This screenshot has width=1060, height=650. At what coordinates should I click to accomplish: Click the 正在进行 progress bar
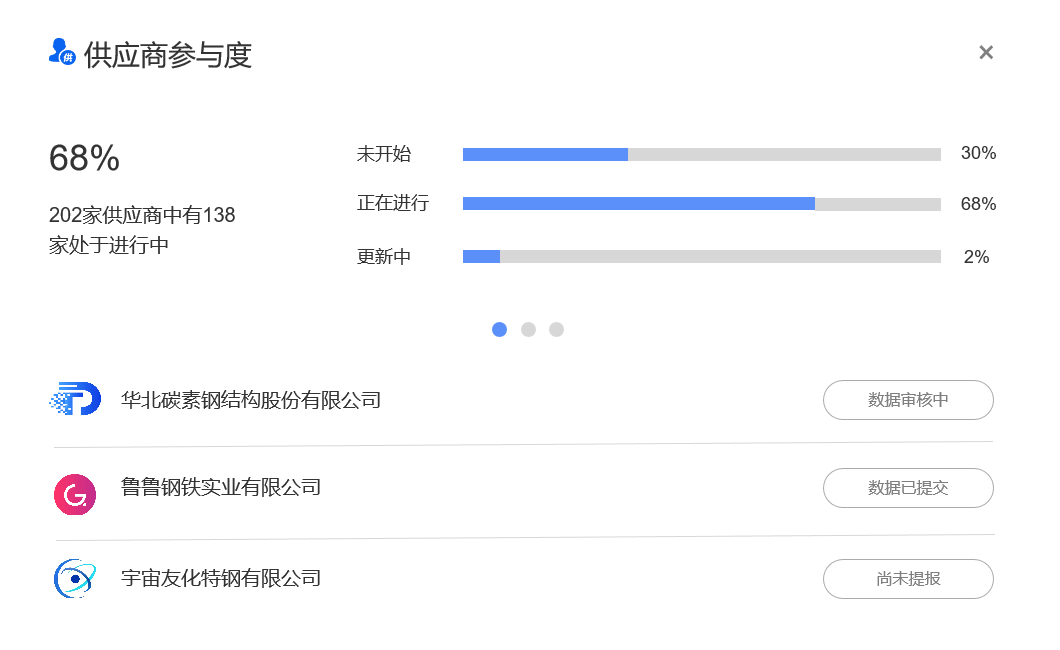[x=701, y=204]
